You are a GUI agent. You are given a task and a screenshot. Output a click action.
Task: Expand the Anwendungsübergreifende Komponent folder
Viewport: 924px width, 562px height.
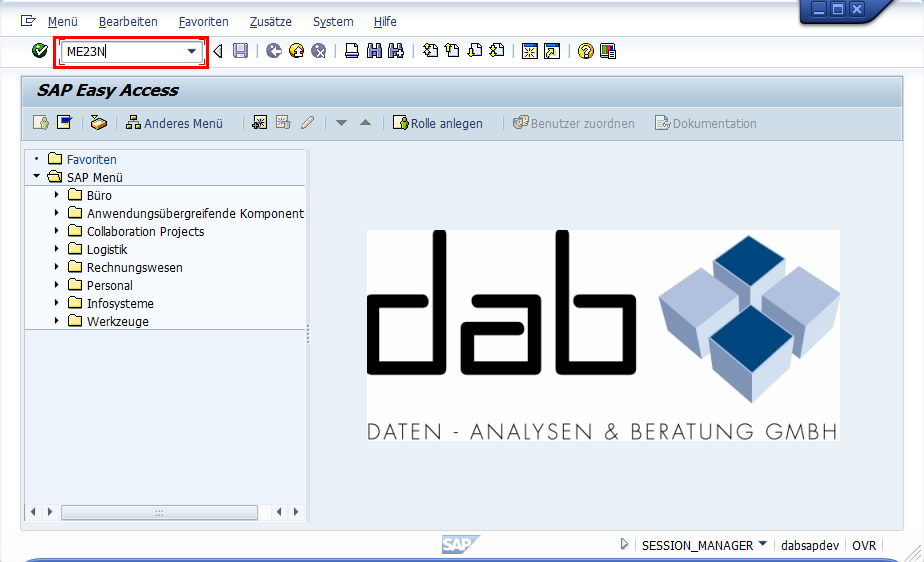point(57,213)
